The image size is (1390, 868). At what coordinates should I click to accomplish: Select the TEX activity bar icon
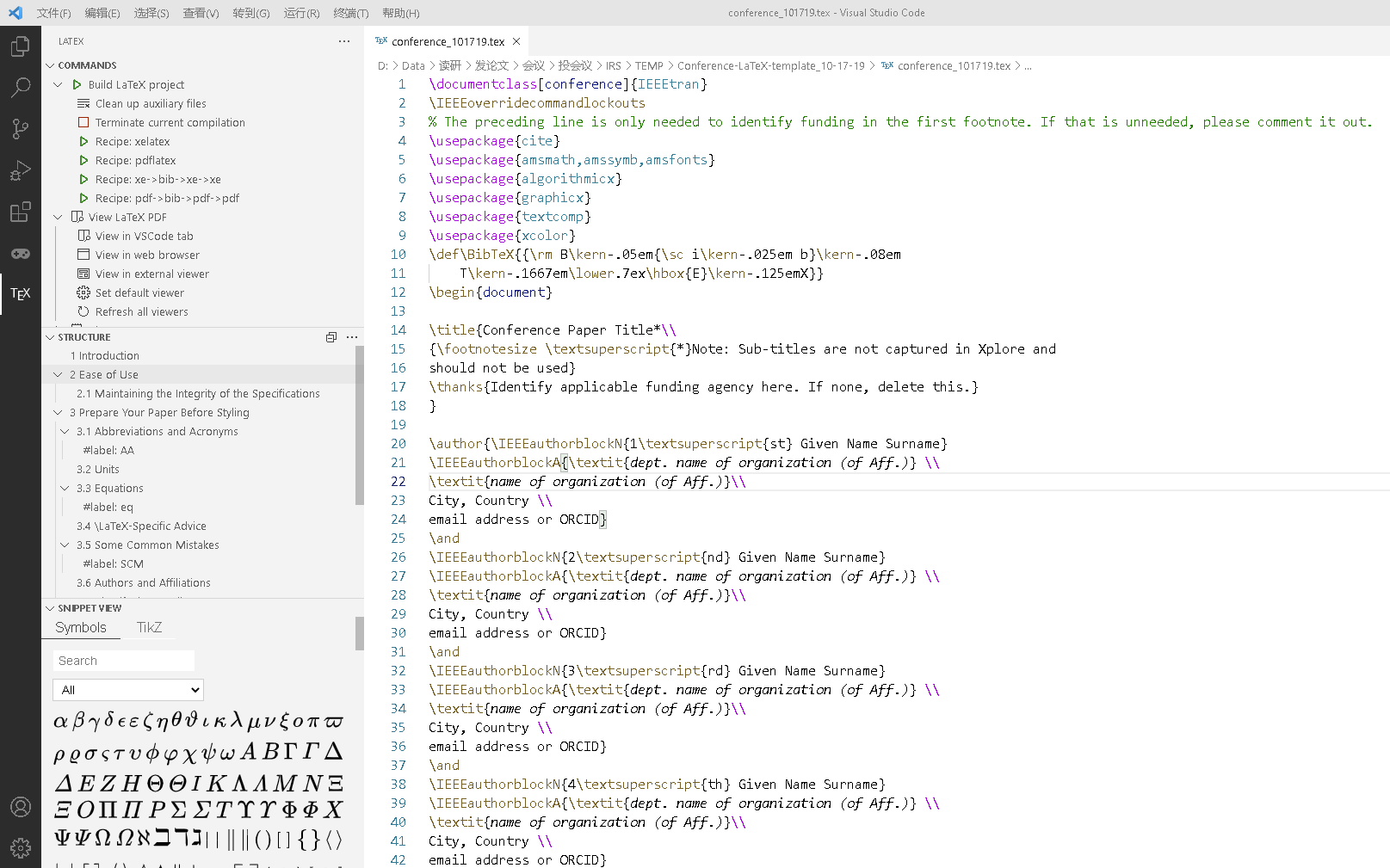(x=21, y=293)
